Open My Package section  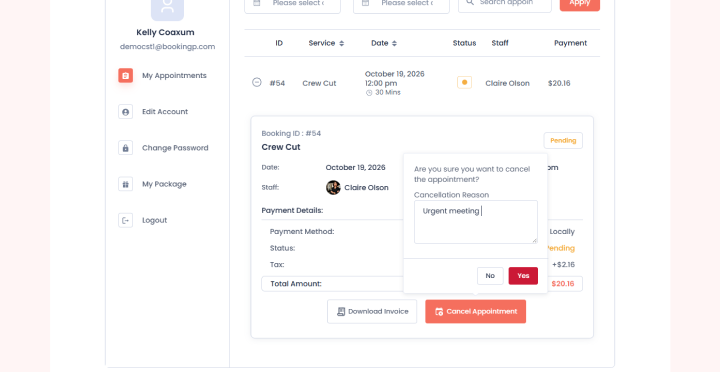click(164, 184)
